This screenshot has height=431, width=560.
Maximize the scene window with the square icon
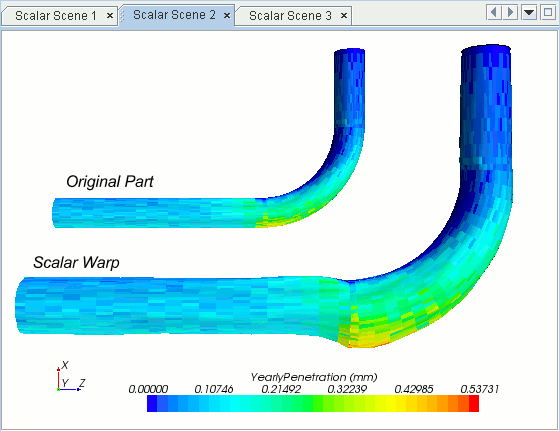point(548,13)
